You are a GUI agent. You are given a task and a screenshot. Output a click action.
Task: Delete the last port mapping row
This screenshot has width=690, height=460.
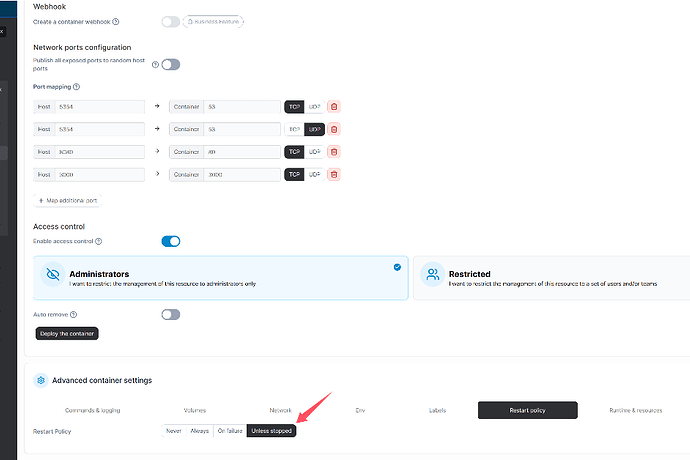[x=334, y=175]
